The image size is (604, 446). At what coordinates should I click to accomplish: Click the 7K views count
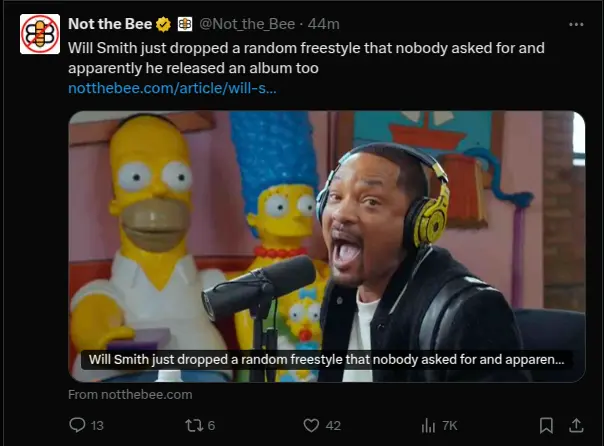pyautogui.click(x=450, y=425)
